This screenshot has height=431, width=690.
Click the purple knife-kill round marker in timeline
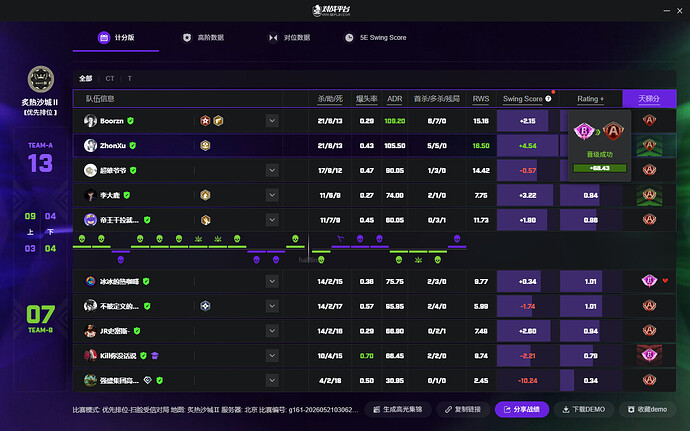341,239
